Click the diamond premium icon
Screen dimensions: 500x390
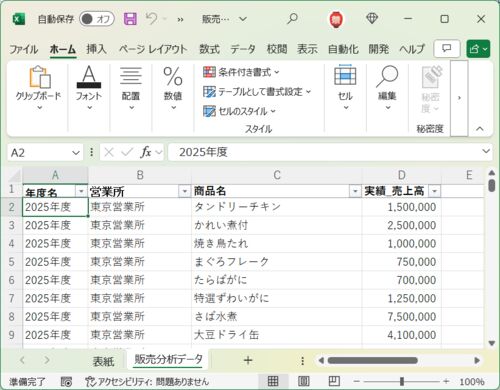372,18
